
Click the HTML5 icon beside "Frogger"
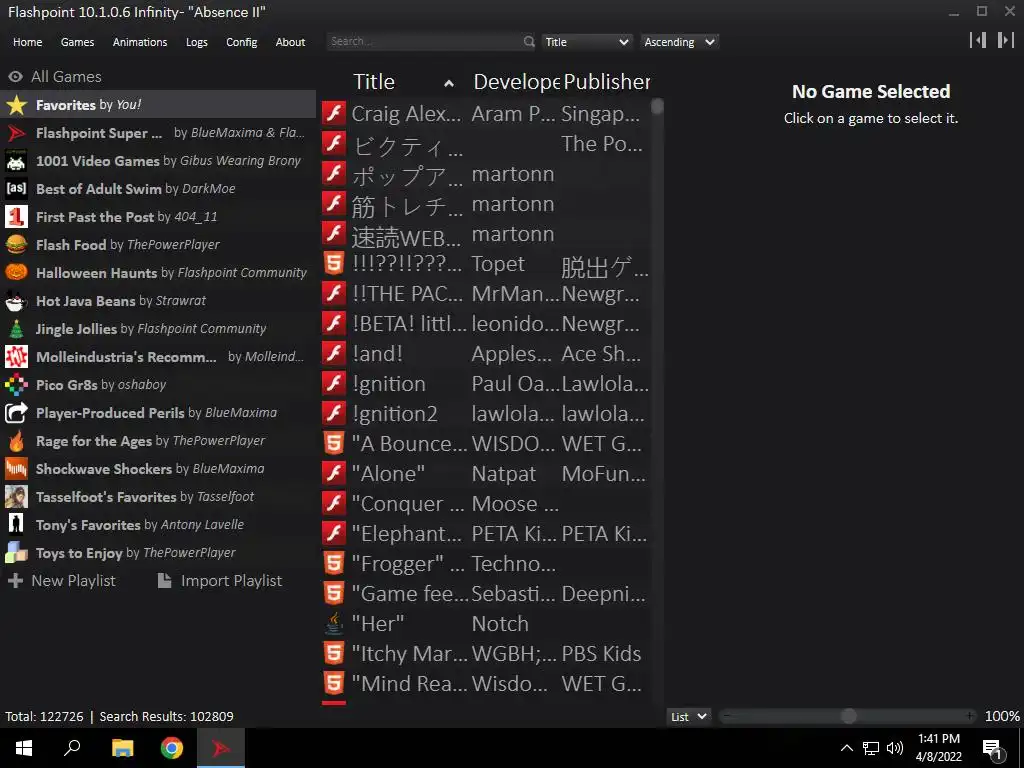click(334, 564)
